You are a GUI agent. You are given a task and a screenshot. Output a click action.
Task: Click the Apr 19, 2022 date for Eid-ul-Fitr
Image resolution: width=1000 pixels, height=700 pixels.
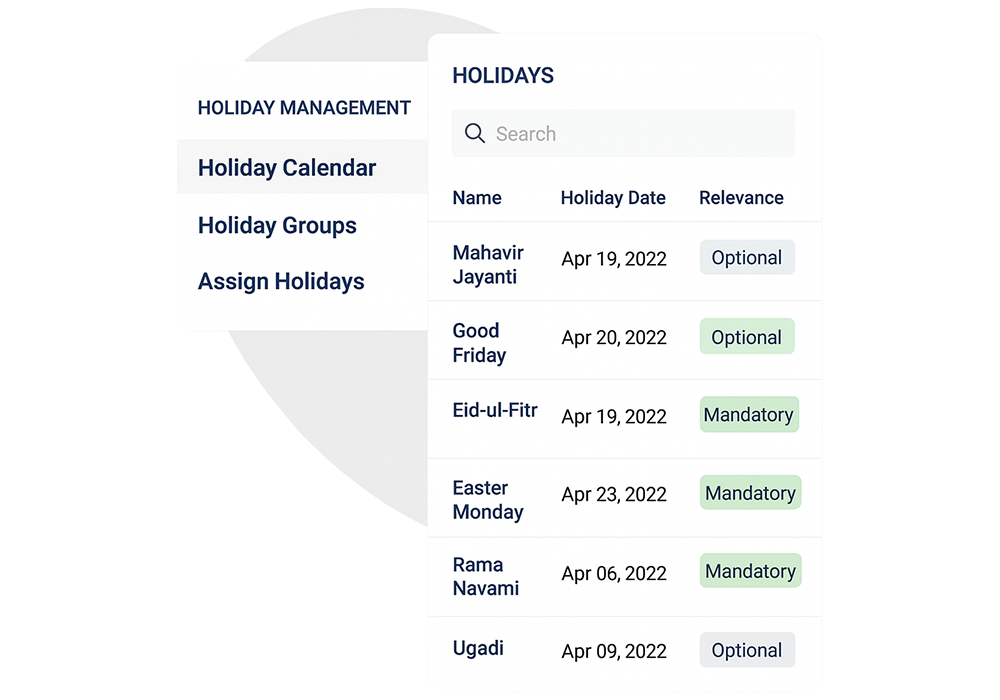click(614, 417)
